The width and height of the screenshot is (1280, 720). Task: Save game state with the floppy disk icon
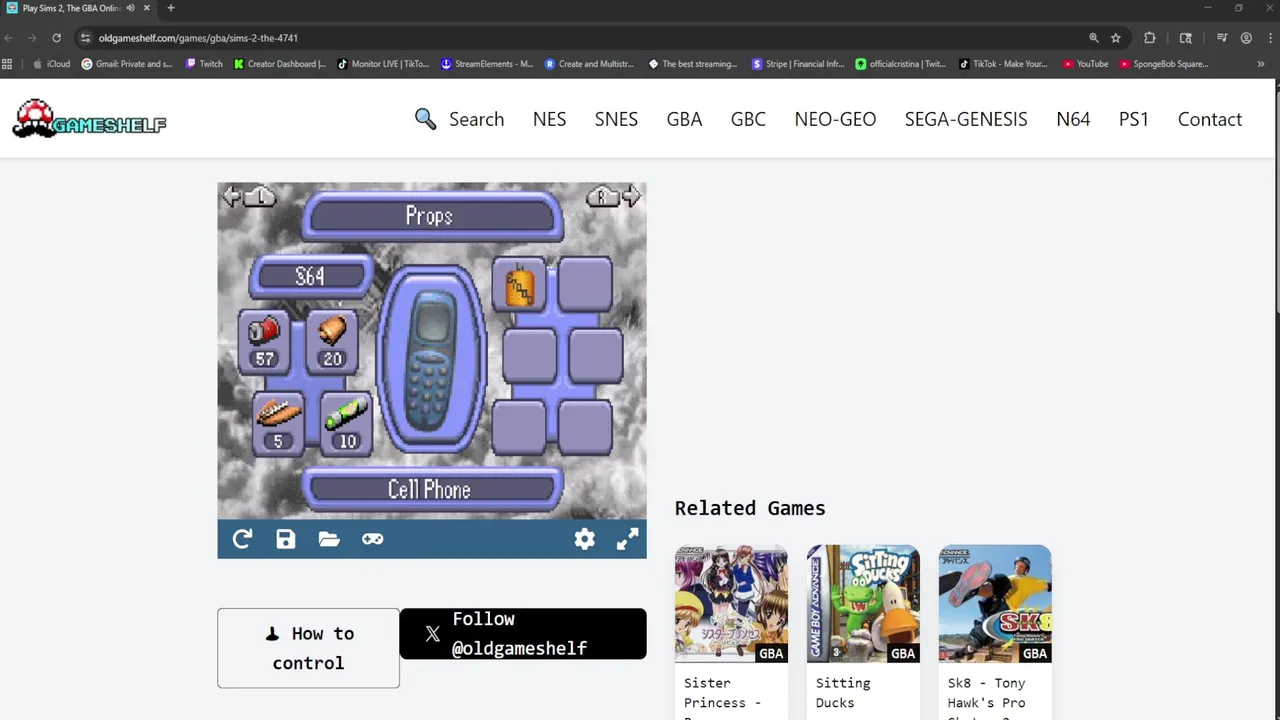(286, 539)
